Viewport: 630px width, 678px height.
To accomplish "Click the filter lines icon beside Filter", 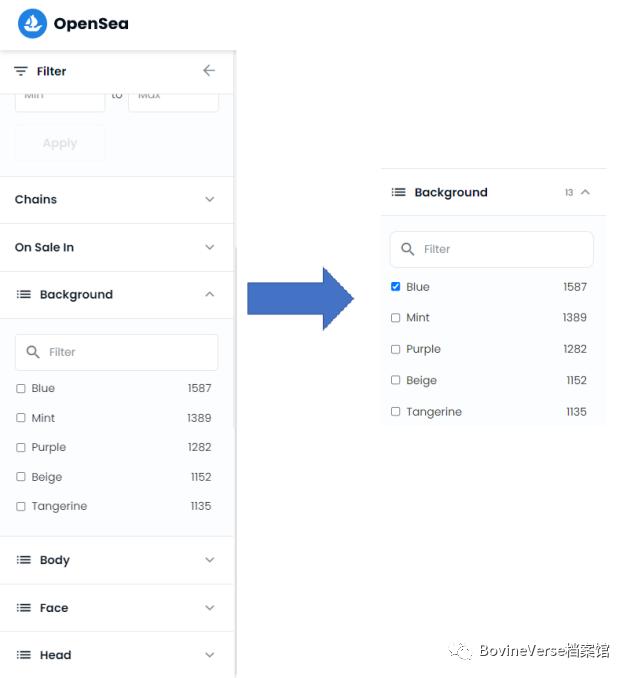I will [x=21, y=71].
